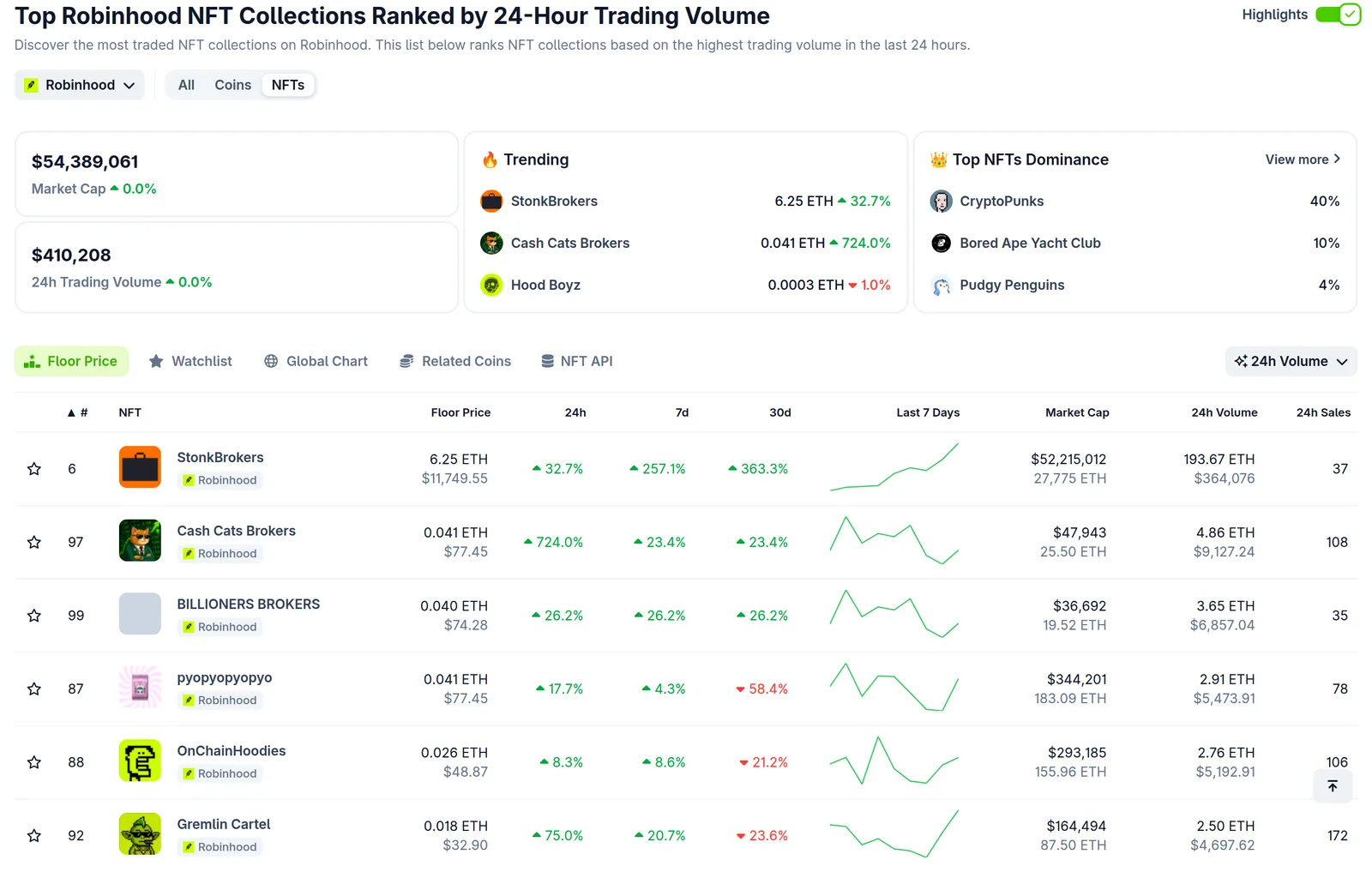This screenshot has height=872, width=1372.
Task: Star Cash Cats Brokers for watchlist
Action: pos(34,543)
